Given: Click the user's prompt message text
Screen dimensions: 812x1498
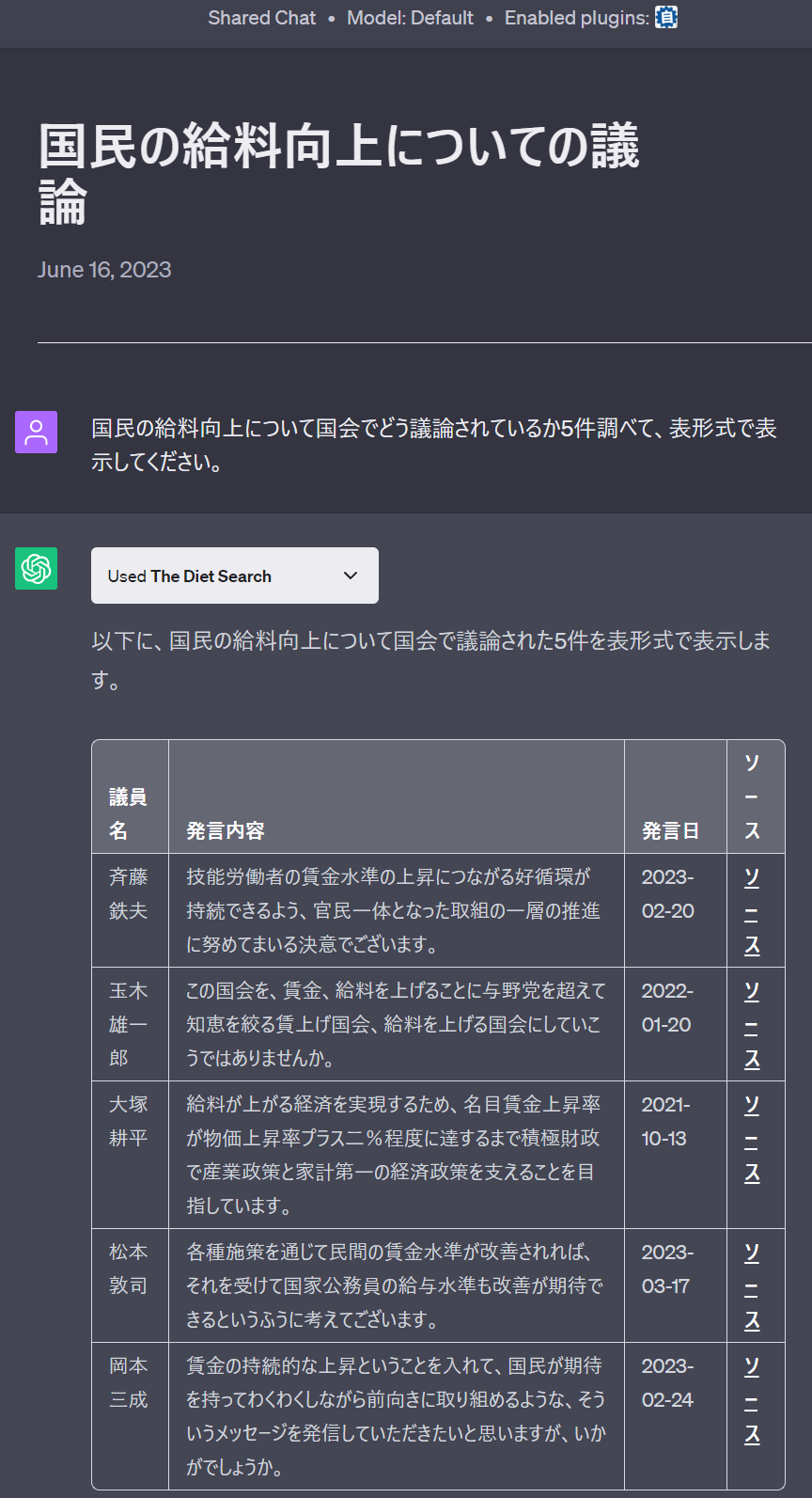Looking at the screenshot, I should [433, 445].
